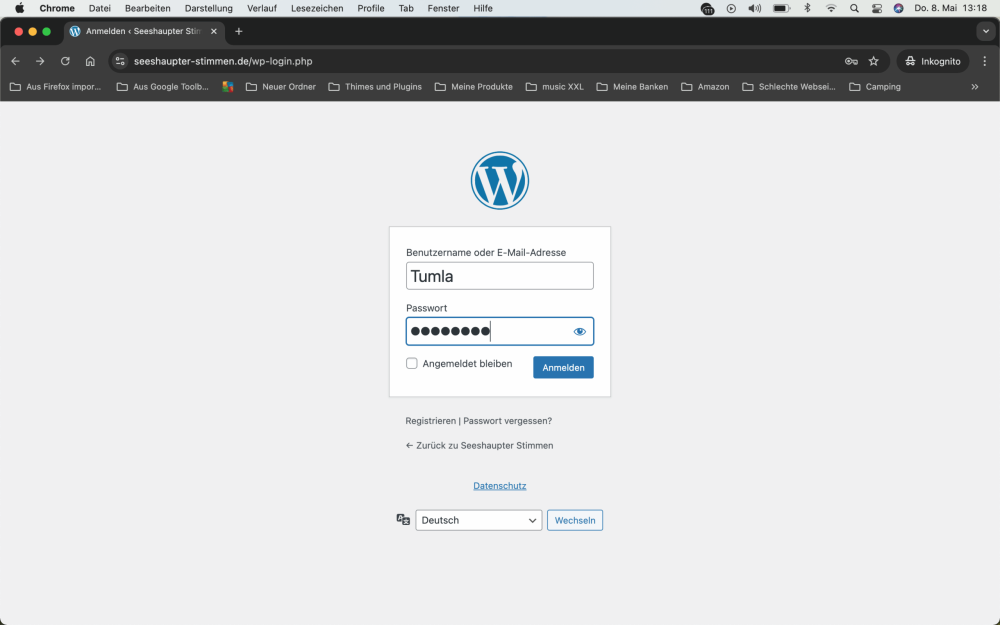This screenshot has height=625, width=1000.
Task: Open the Apple menu
Action: click(19, 8)
